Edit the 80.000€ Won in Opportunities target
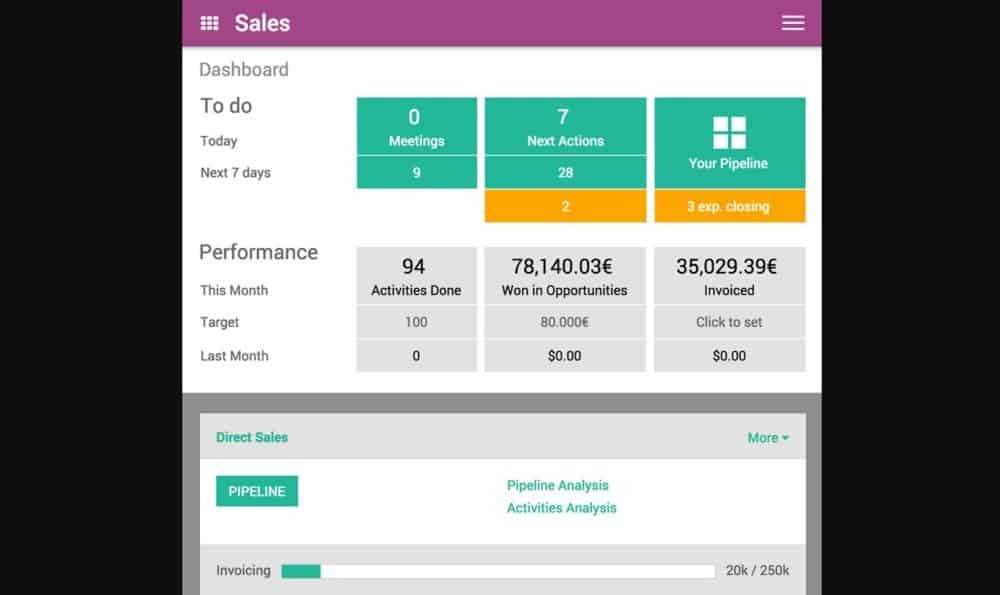This screenshot has width=1000, height=595. pyautogui.click(x=565, y=322)
